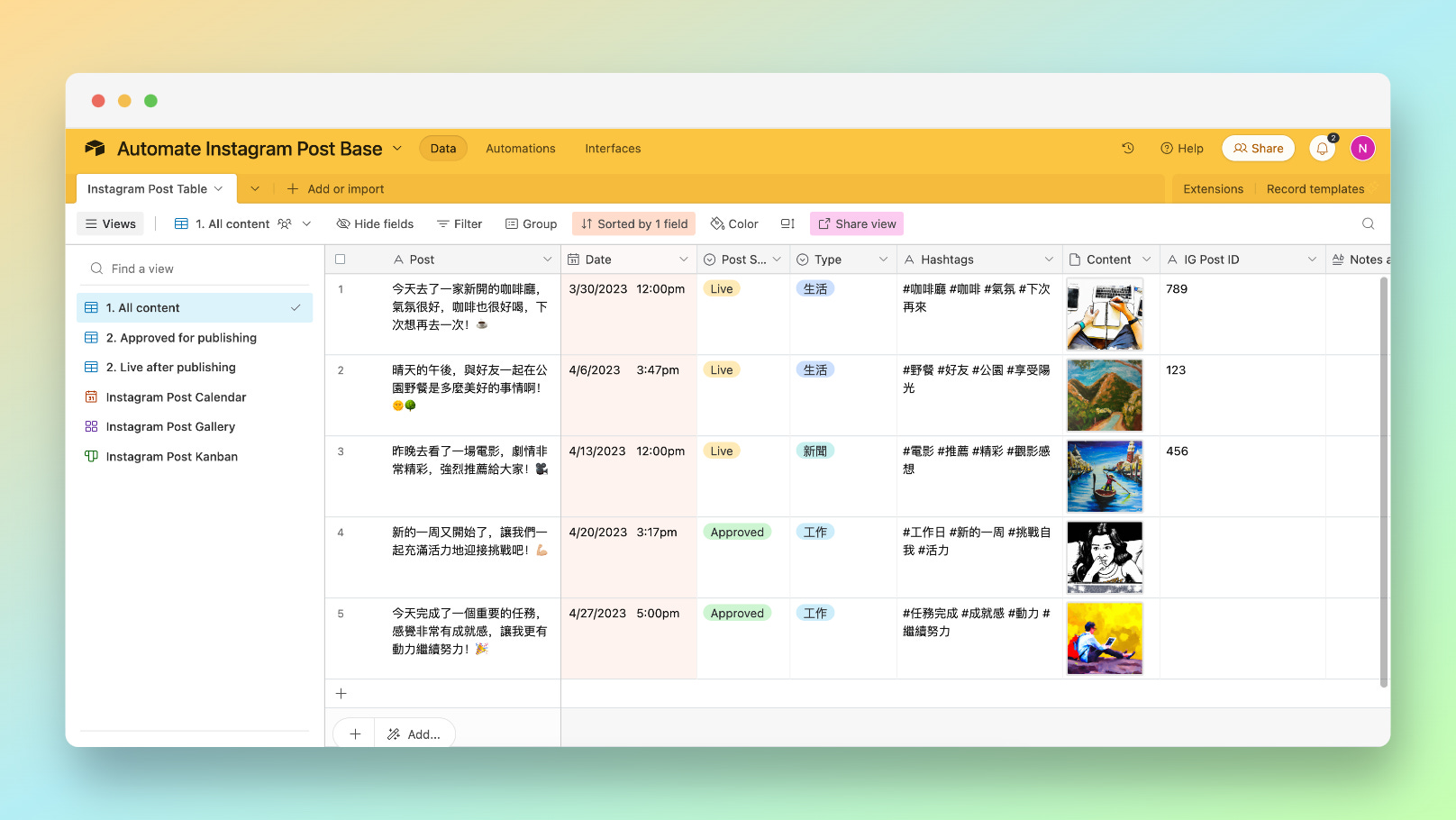Open Post column header dropdown
This screenshot has height=820, width=1456.
click(547, 259)
